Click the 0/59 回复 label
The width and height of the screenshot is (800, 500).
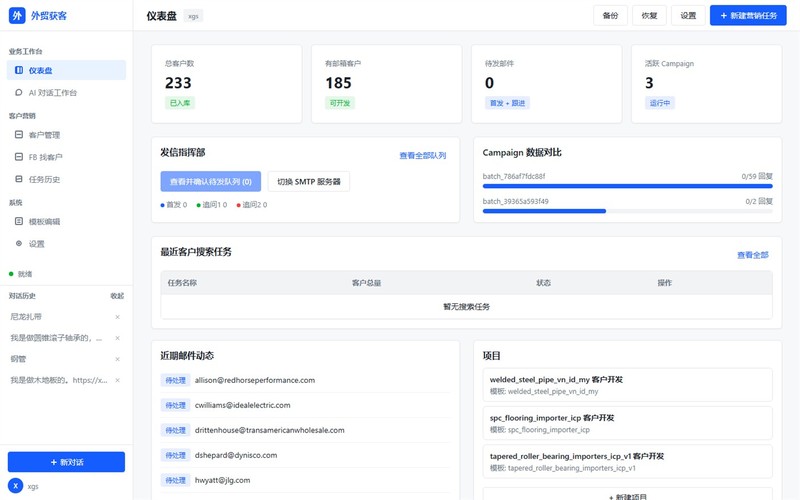(x=757, y=176)
